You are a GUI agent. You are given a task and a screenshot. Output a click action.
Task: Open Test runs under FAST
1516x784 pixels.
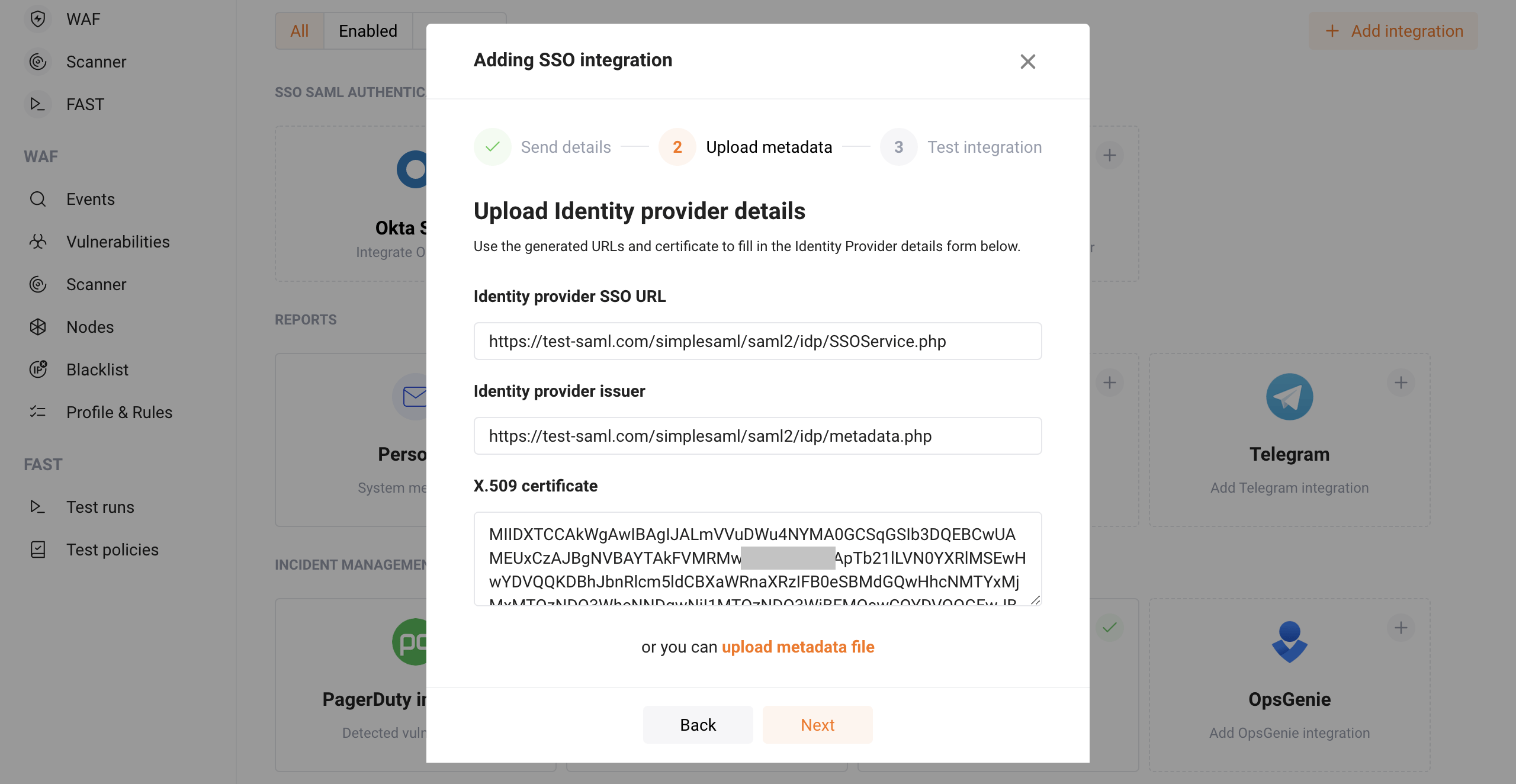pyautogui.click(x=99, y=507)
